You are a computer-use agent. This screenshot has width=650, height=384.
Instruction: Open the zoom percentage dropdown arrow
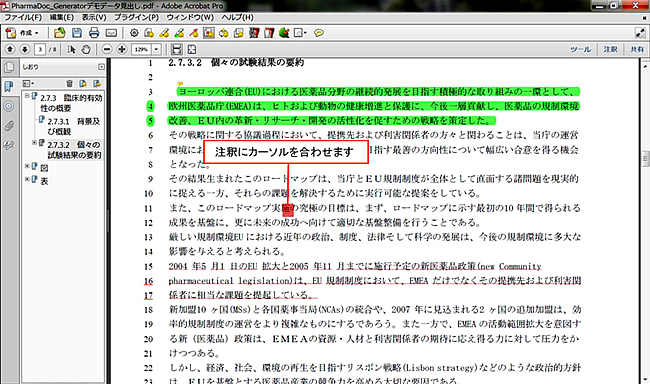coord(156,49)
